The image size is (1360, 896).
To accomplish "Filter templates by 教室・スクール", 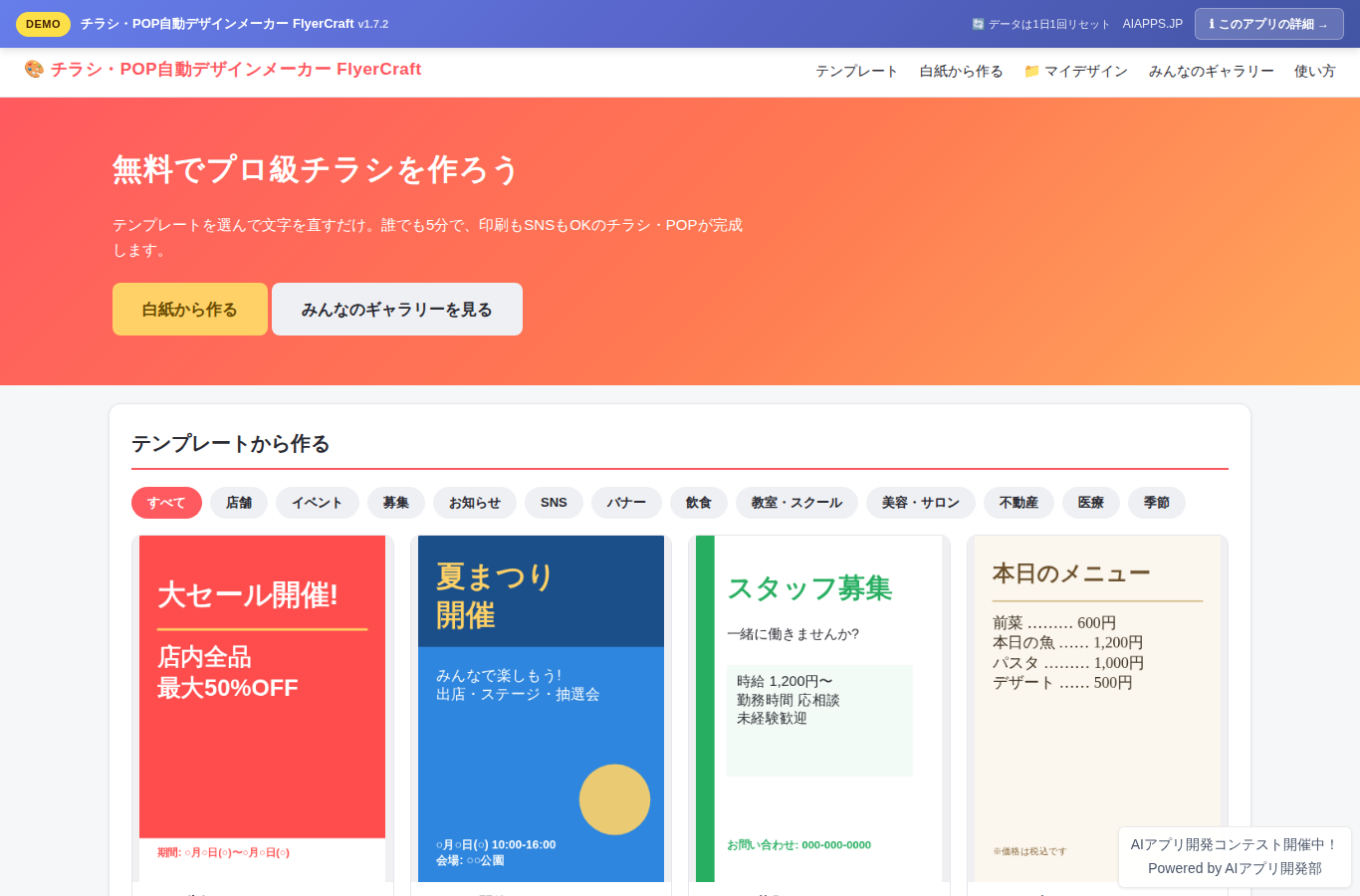I will coord(796,503).
